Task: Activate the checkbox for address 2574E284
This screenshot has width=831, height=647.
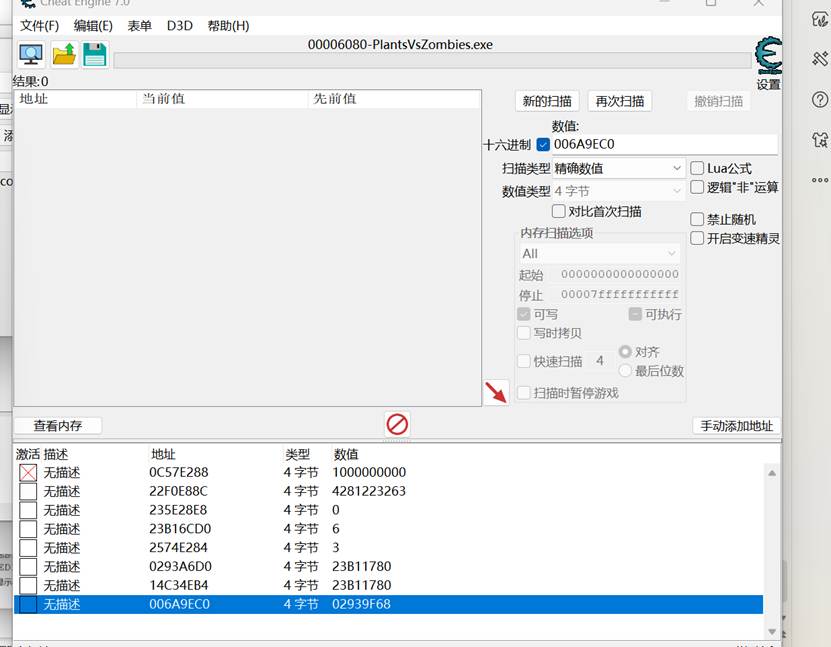Action: (28, 548)
